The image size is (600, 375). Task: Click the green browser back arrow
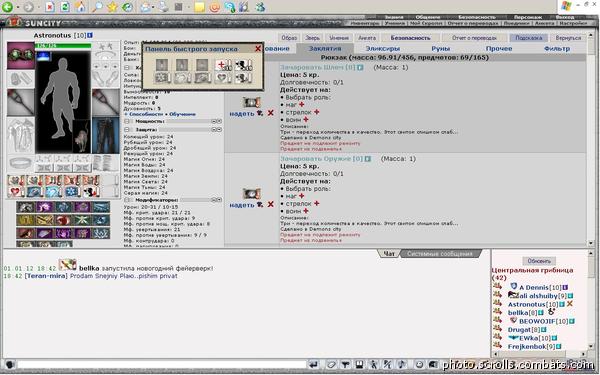pyautogui.click(x=8, y=7)
